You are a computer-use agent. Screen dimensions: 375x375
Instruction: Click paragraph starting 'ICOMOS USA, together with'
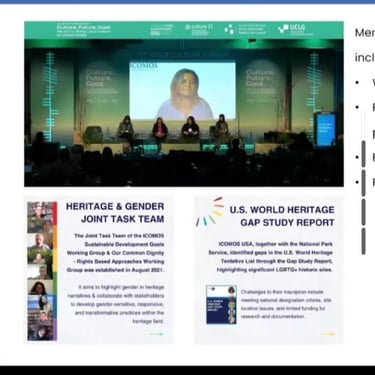click(271, 257)
